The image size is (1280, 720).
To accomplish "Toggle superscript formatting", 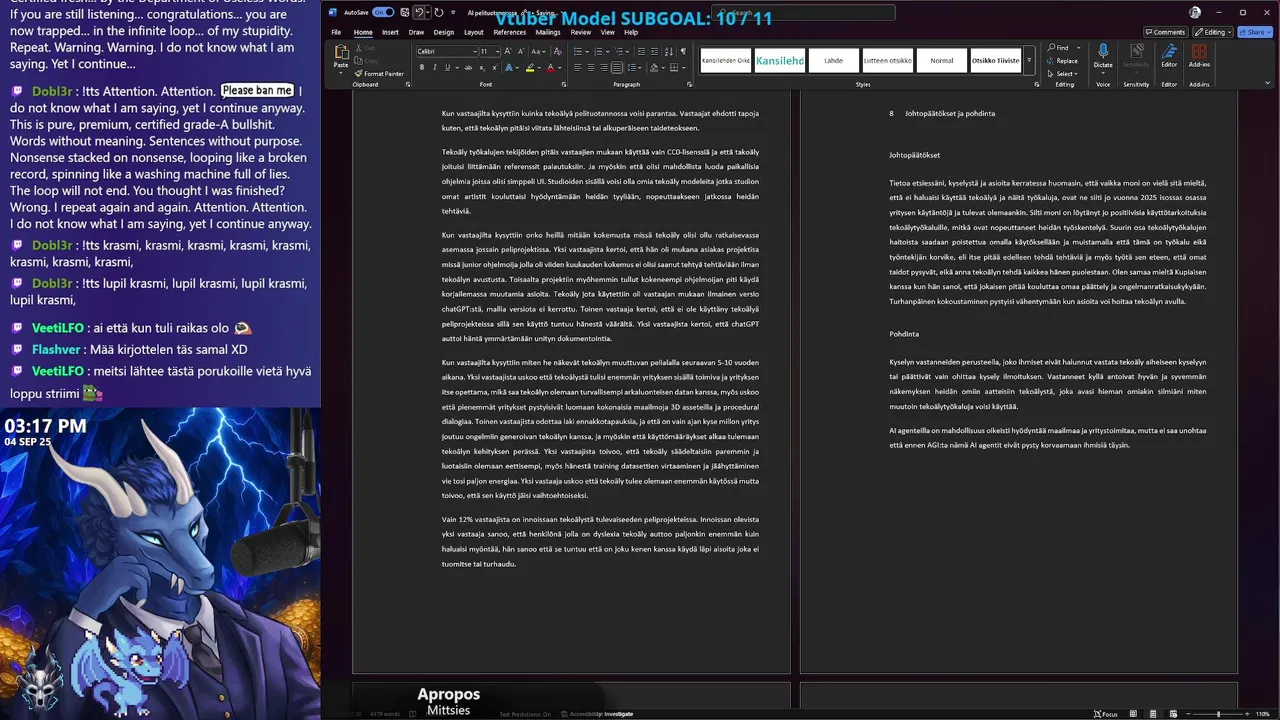I will point(495,68).
